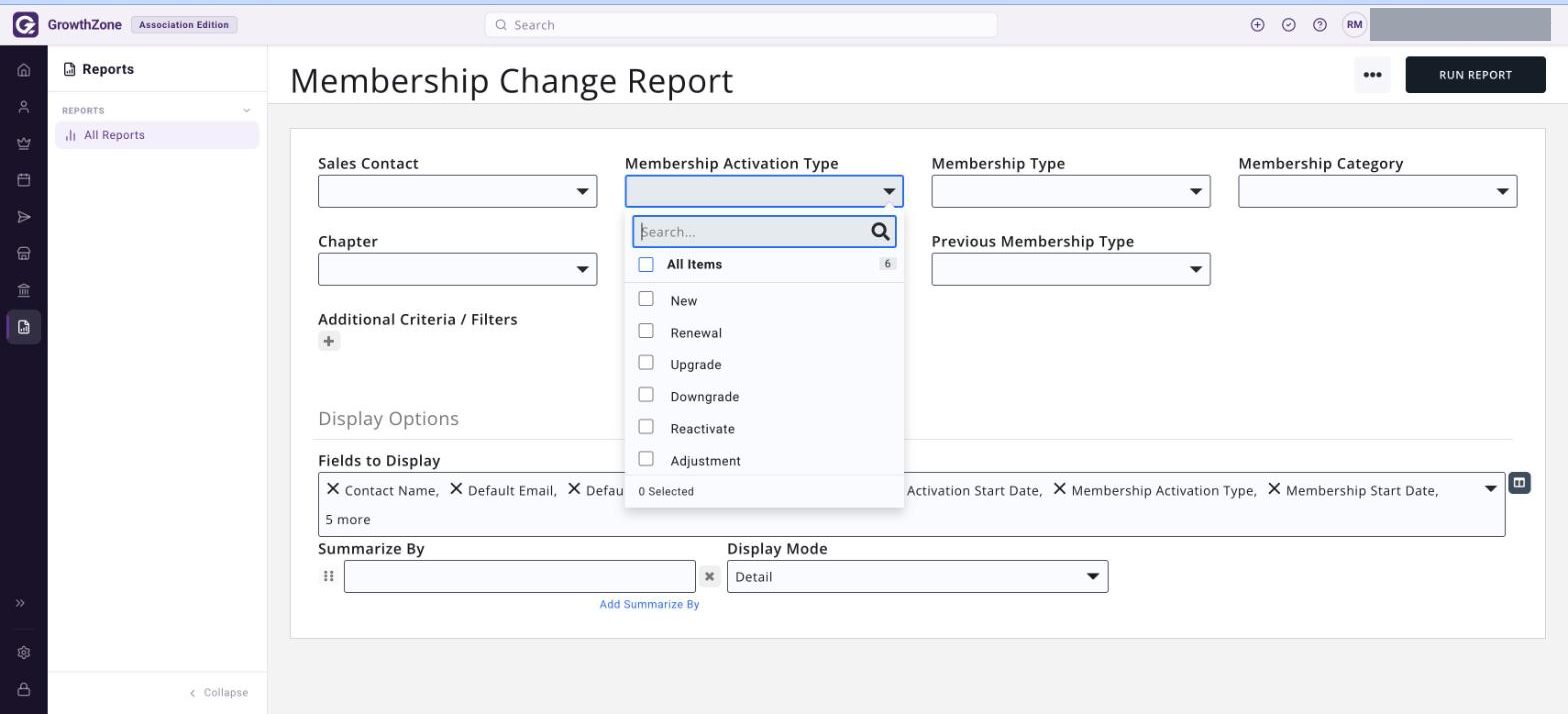Check the Upgrade checkbox
Image resolution: width=1568 pixels, height=714 pixels.
coord(646,363)
